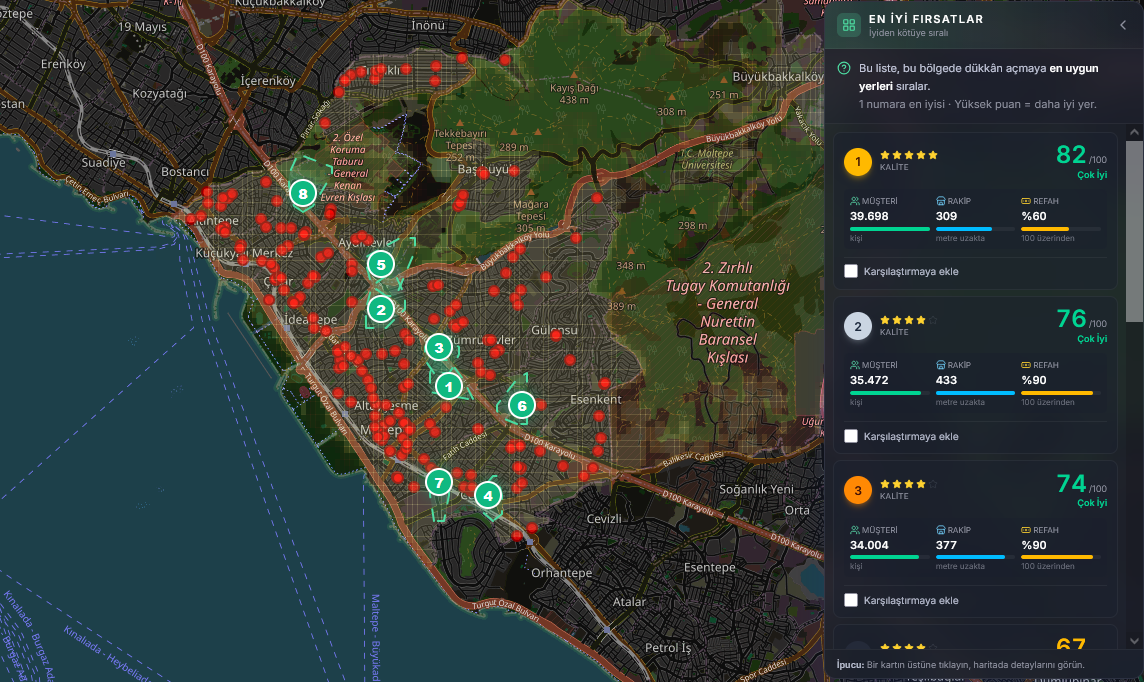Select map marker number 7
The image size is (1144, 682).
click(x=438, y=482)
